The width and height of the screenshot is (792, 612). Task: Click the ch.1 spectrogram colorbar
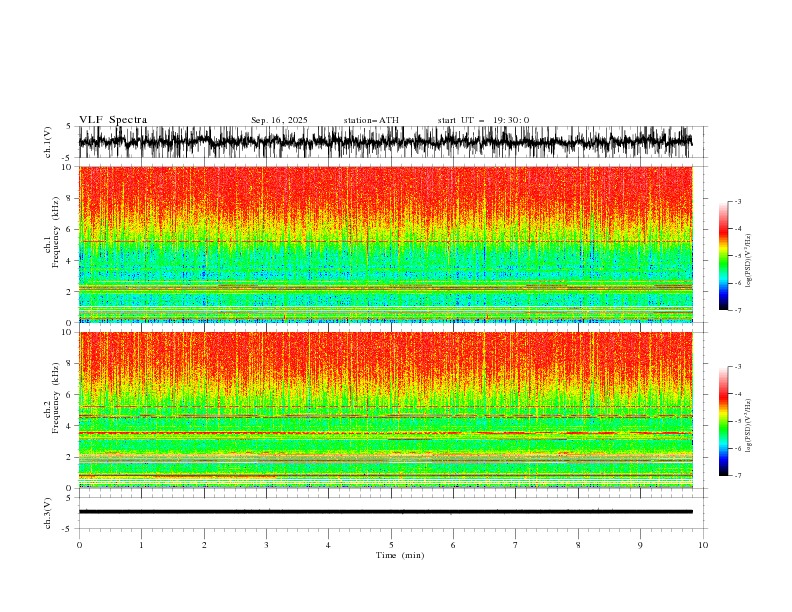coord(723,255)
